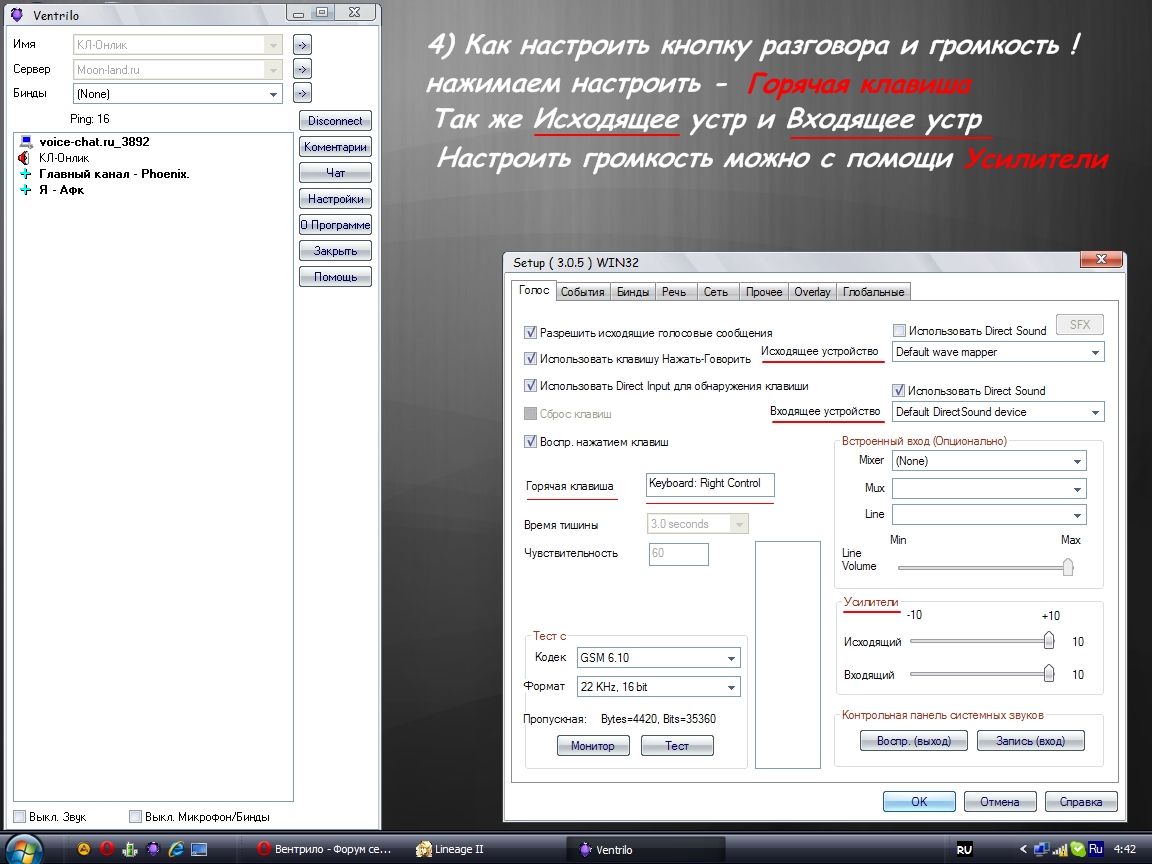Click the Тест button

677,746
